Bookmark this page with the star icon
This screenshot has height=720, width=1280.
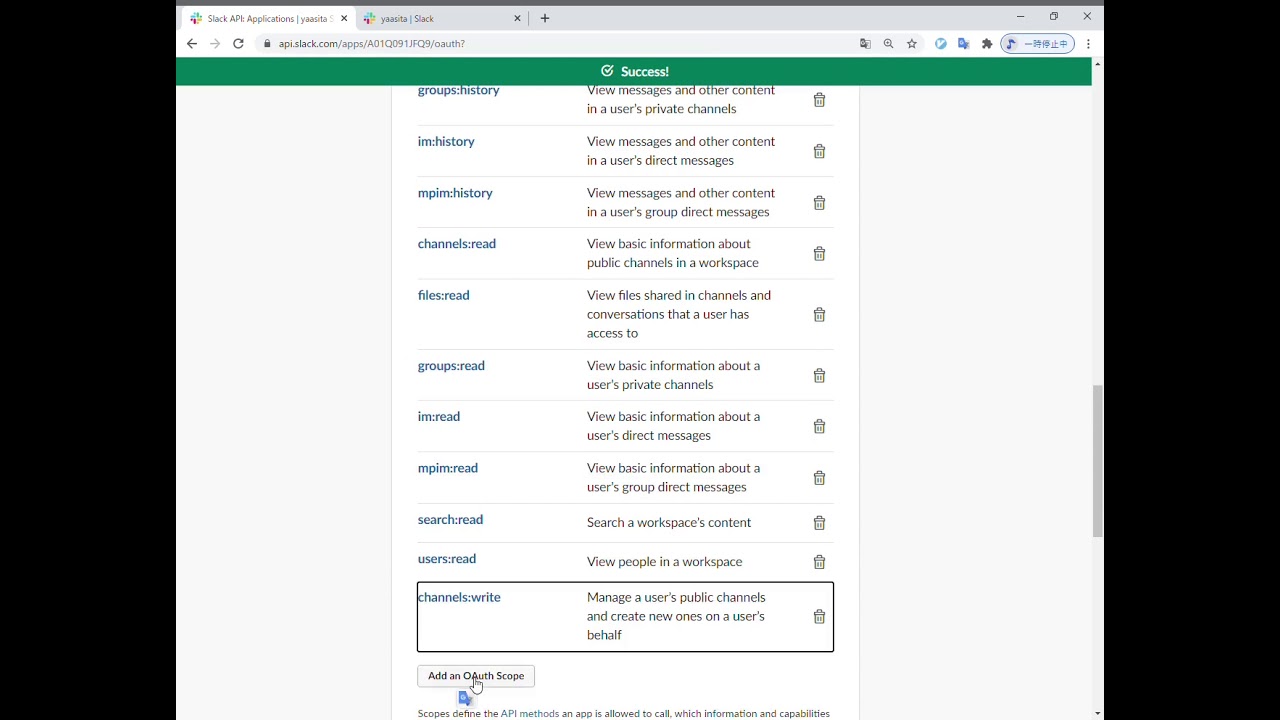(912, 44)
